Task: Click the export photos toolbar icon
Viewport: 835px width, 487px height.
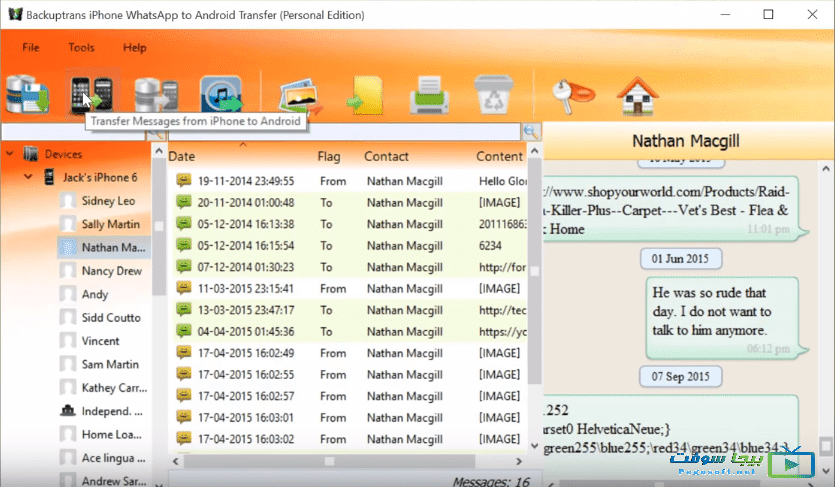Action: [300, 96]
